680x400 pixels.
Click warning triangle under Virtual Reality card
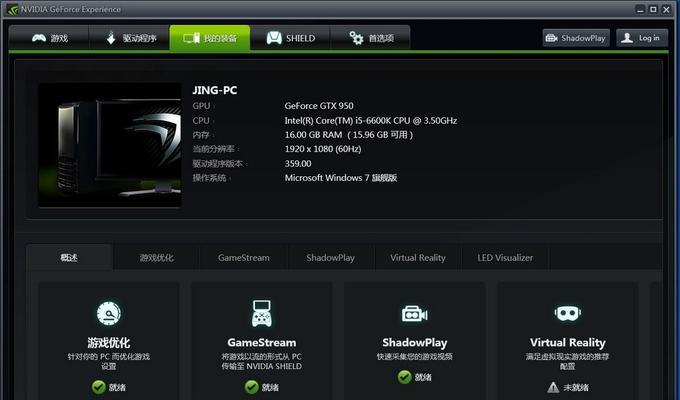pyautogui.click(x=553, y=387)
